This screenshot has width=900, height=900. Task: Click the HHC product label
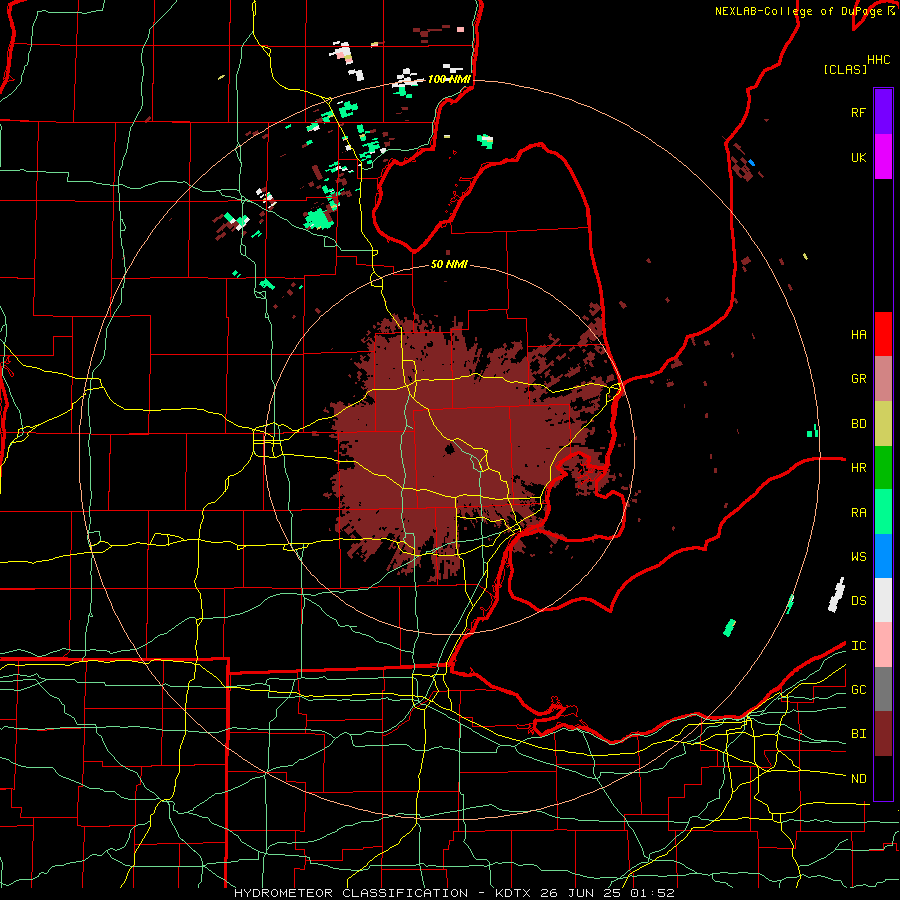point(878,60)
